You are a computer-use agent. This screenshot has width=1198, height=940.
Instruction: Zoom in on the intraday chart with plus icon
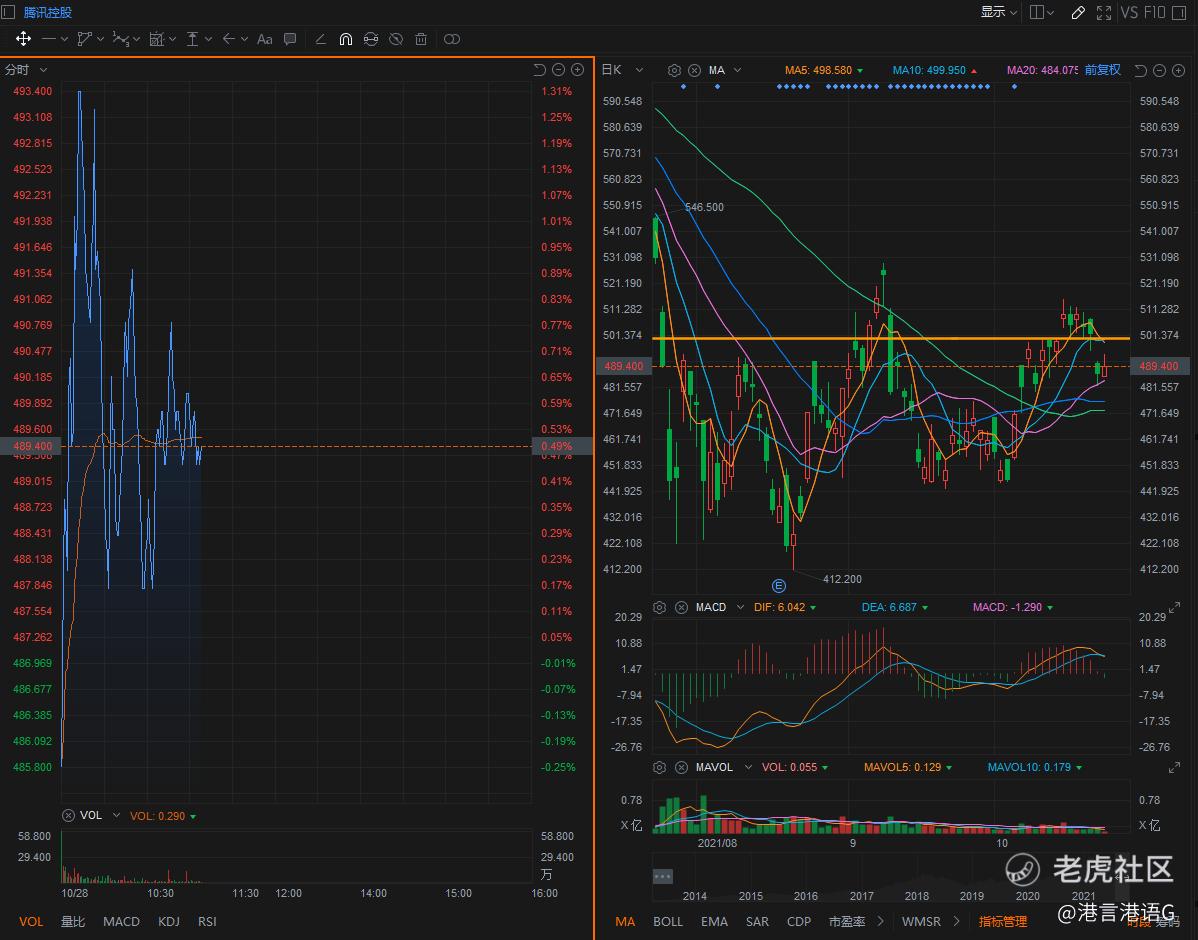(577, 70)
